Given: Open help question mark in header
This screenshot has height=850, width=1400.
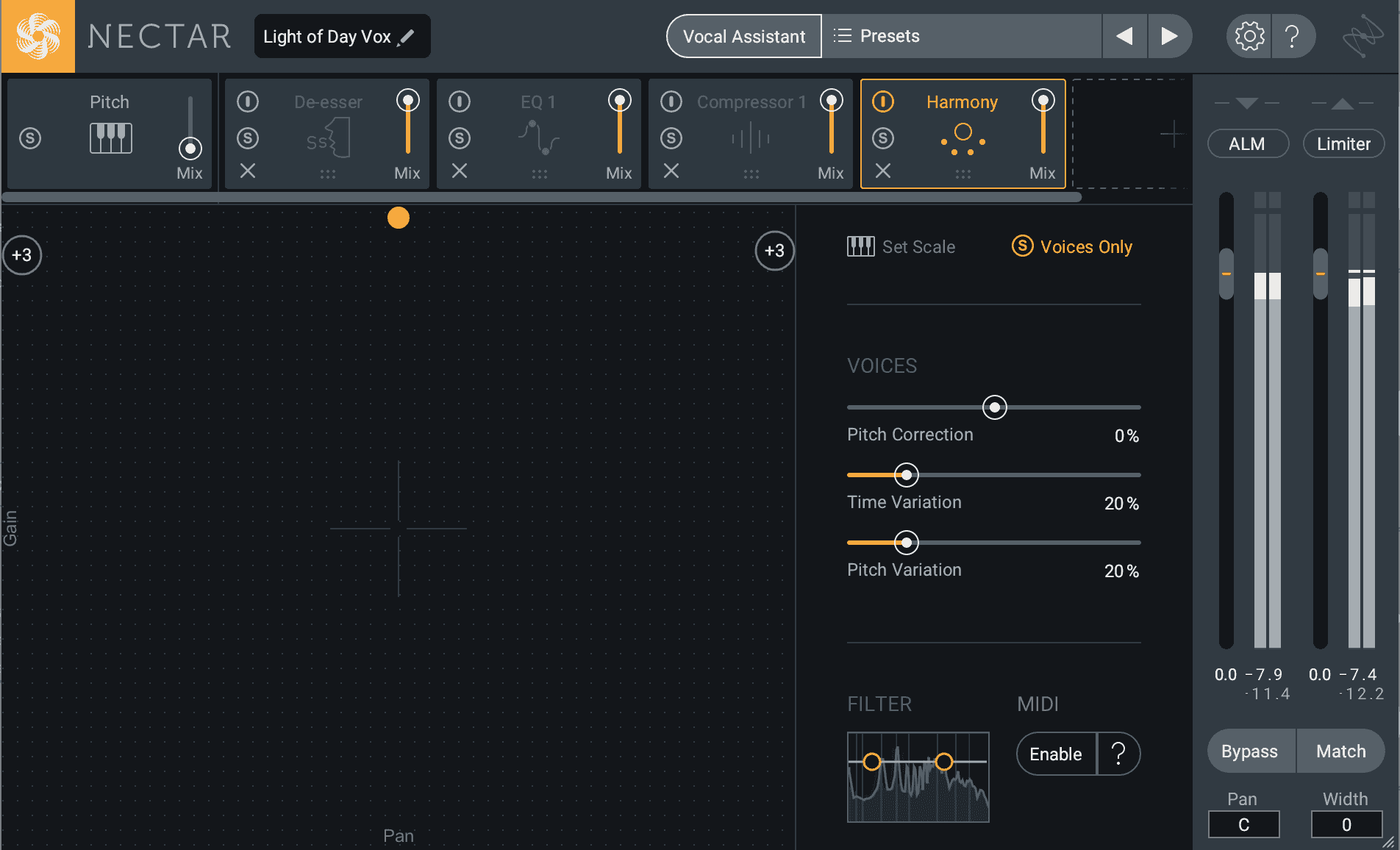Looking at the screenshot, I should (x=1292, y=36).
